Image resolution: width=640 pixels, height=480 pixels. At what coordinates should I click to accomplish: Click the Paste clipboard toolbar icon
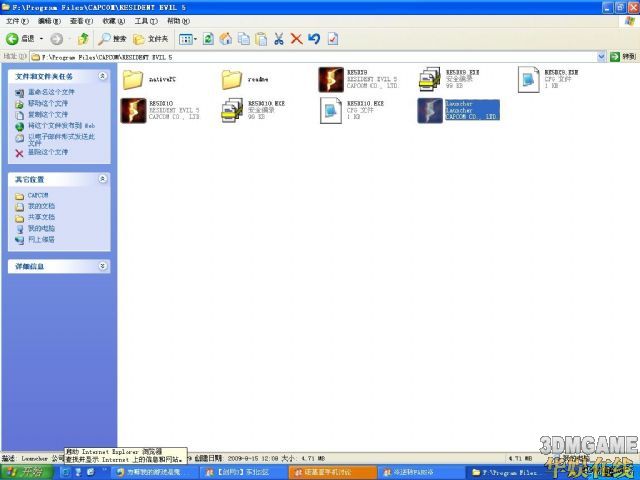(x=261, y=39)
